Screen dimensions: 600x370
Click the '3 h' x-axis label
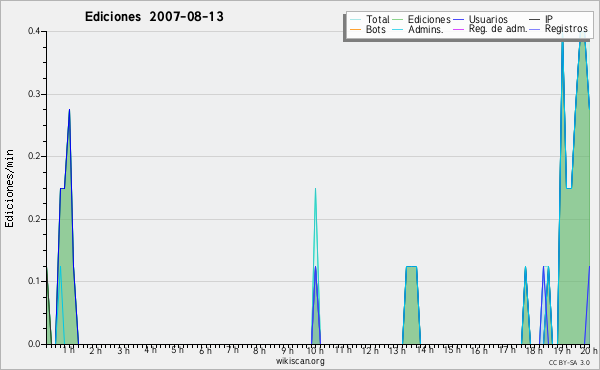(123, 350)
